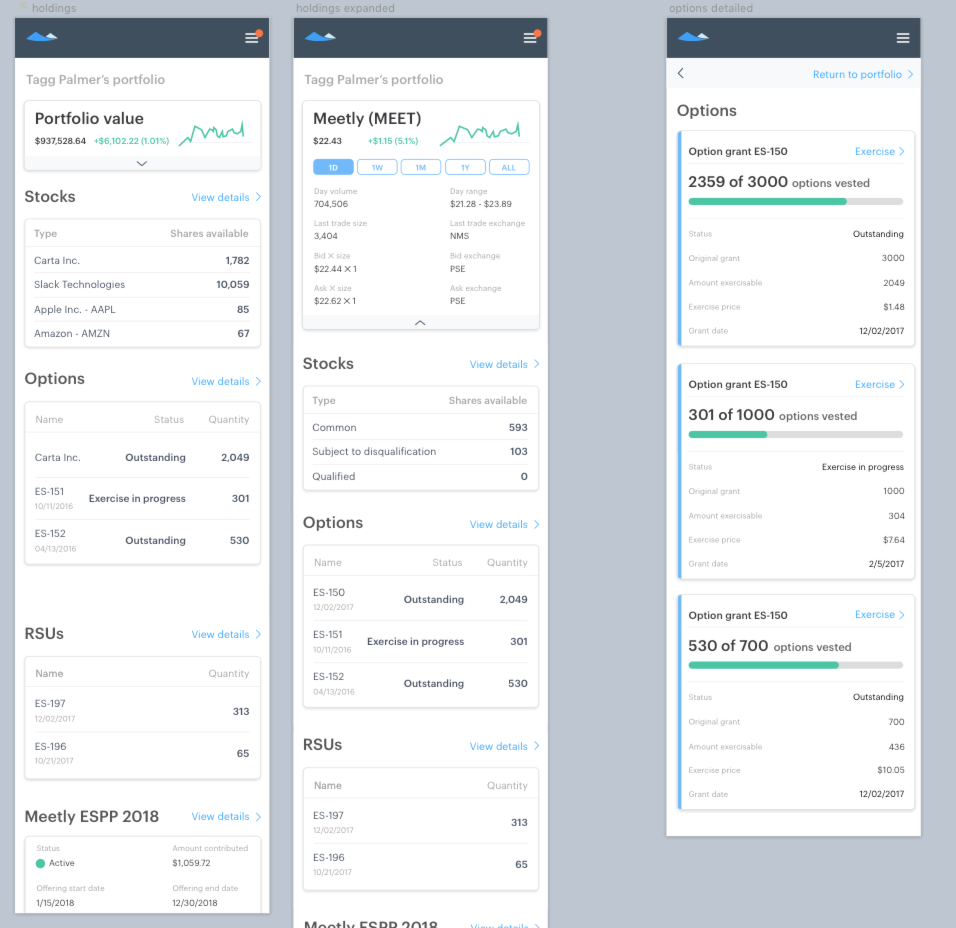Screen dimensions: 956x928
Task: Click Exercise on the 301 of 1000 grant
Action: 880,384
